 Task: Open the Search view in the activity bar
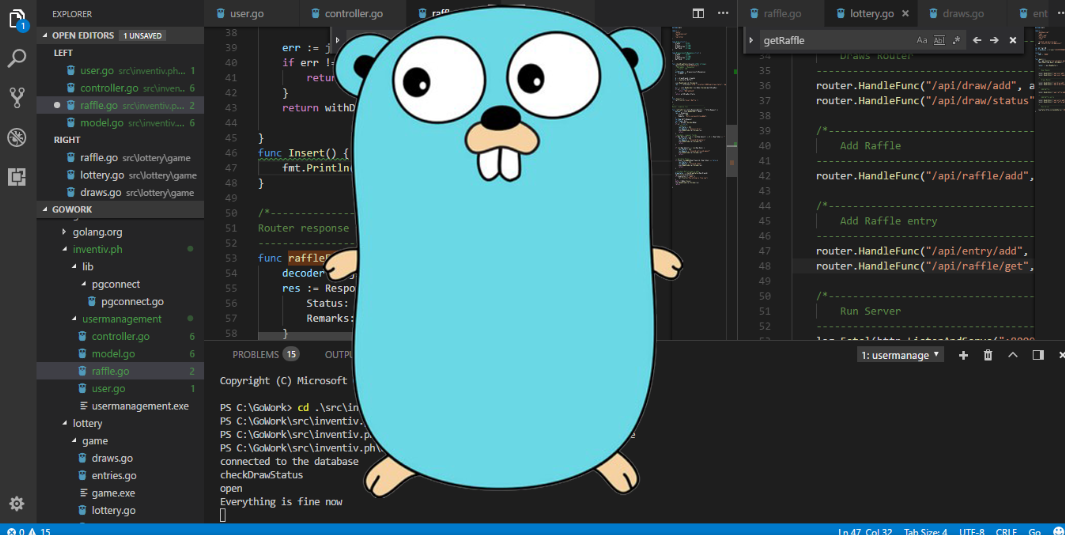pyautogui.click(x=16, y=58)
